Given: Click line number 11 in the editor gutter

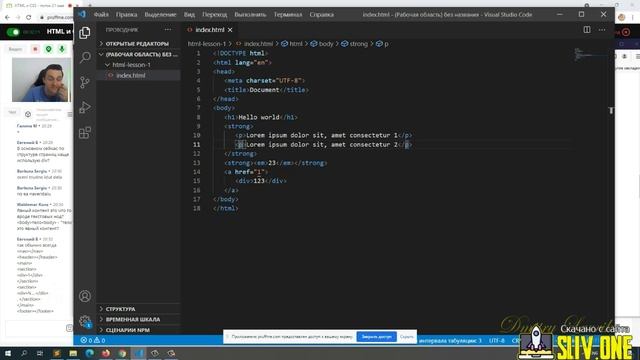Looking at the screenshot, I should coord(197,144).
